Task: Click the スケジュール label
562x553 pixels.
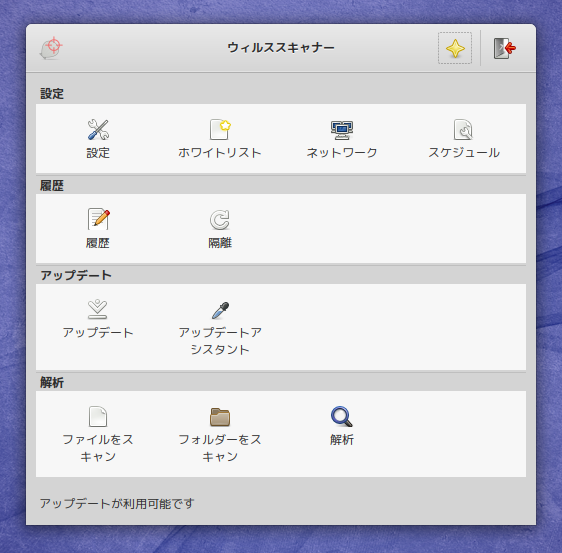Action: [x=463, y=153]
